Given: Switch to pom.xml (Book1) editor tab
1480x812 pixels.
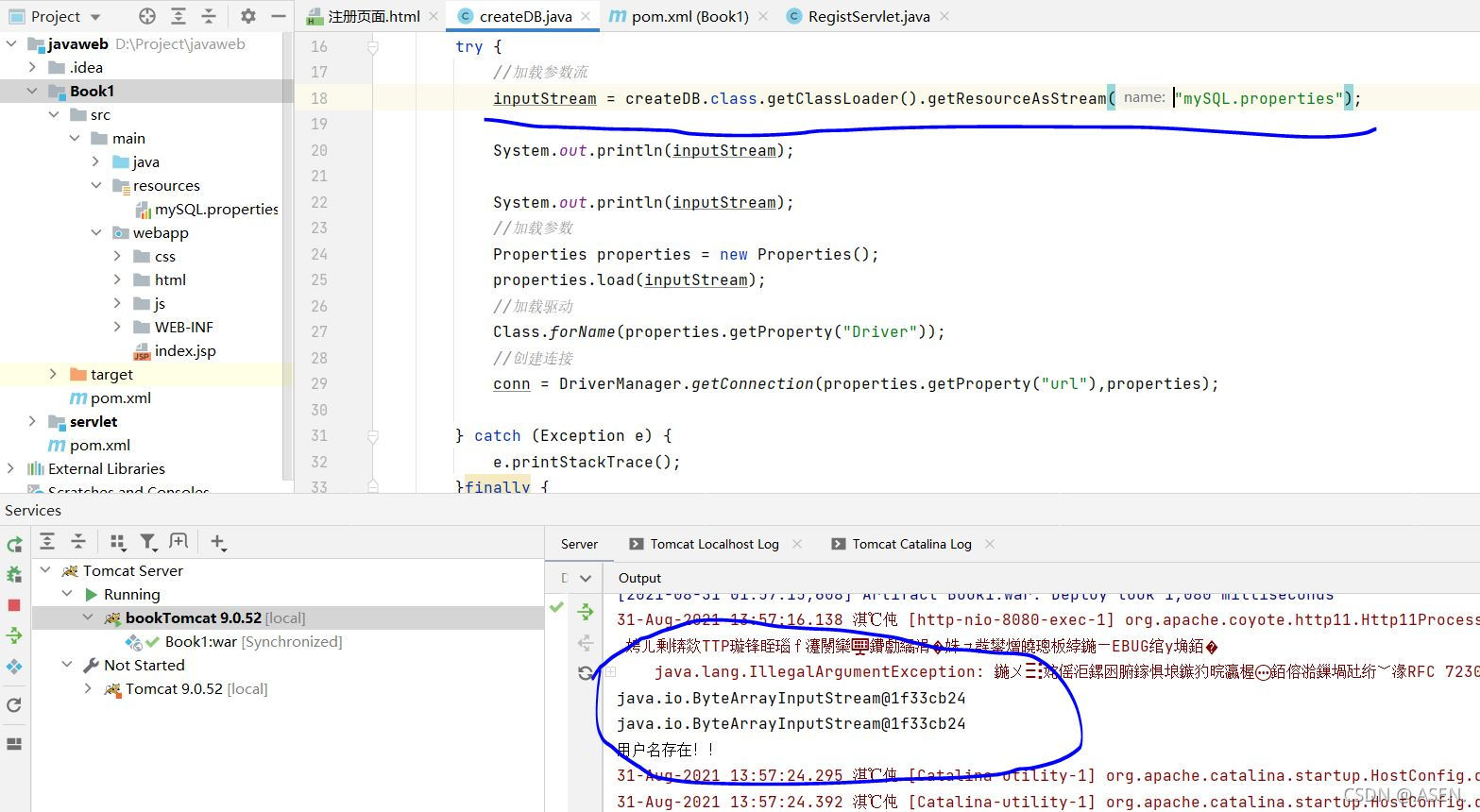Looking at the screenshot, I should coord(690,16).
